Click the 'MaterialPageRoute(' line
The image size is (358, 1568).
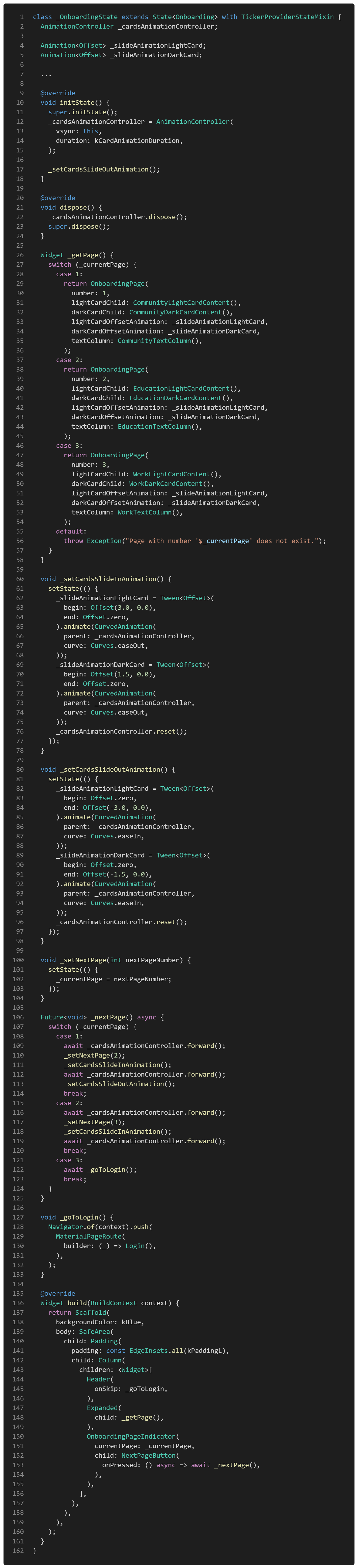[x=91, y=1236]
